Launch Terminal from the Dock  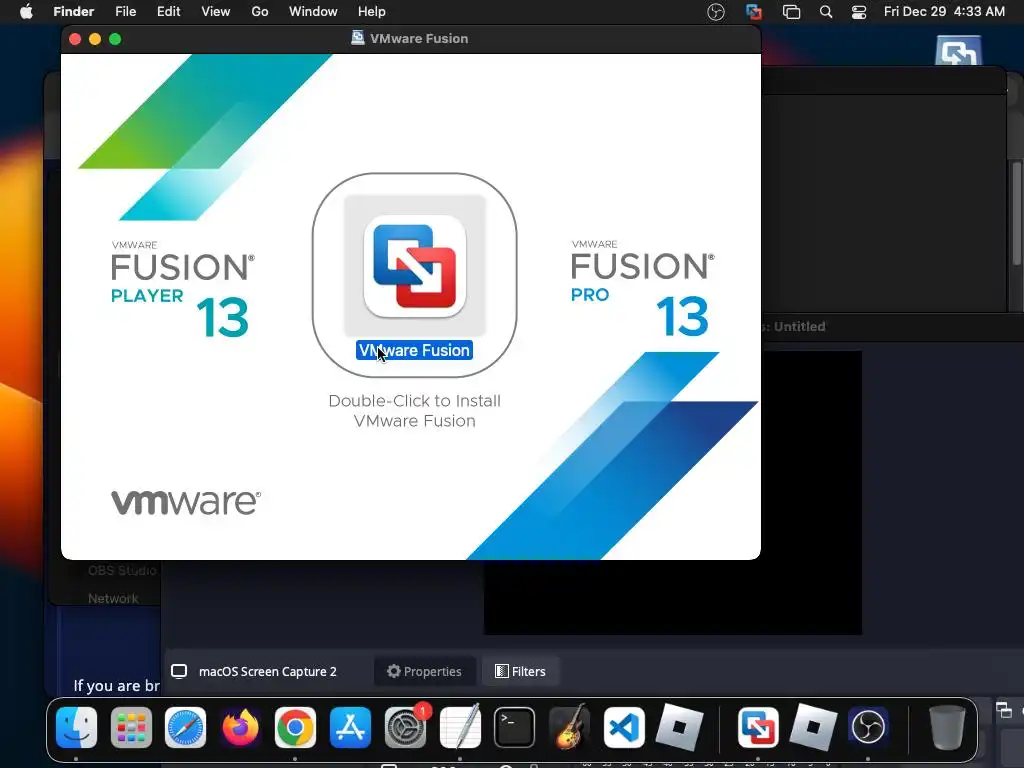pyautogui.click(x=514, y=727)
